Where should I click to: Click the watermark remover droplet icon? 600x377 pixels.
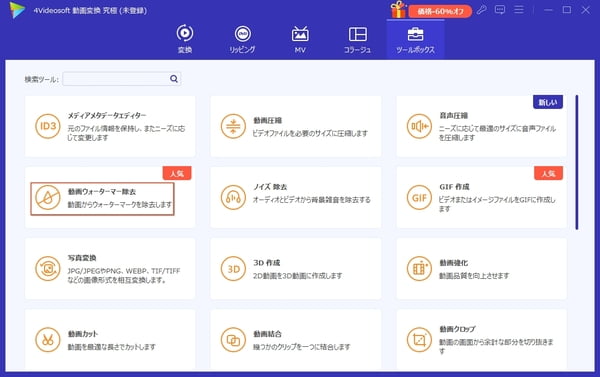pos(48,197)
